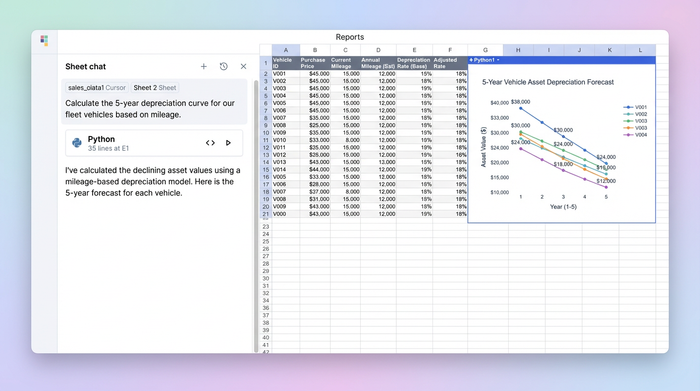700x391 pixels.
Task: Open the Python1 cell dropdown arrow
Action: click(498, 60)
